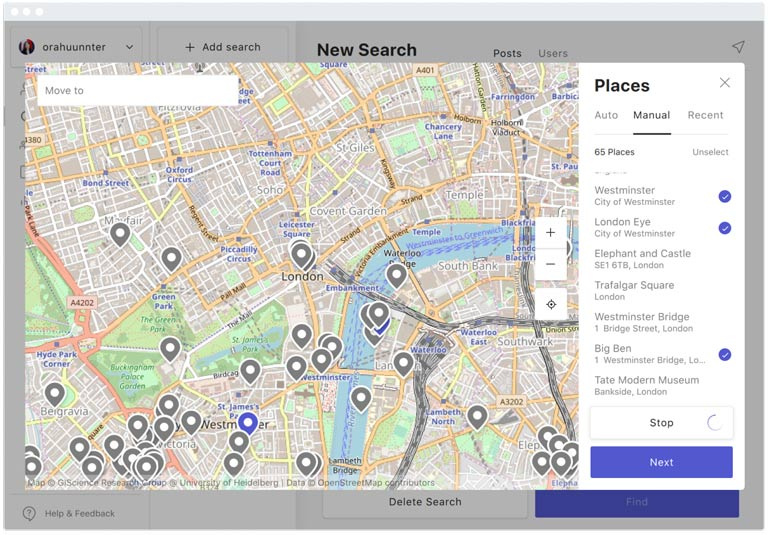The width and height of the screenshot is (768, 535).
Task: Click the locate me crosshair button
Action: coord(550,304)
